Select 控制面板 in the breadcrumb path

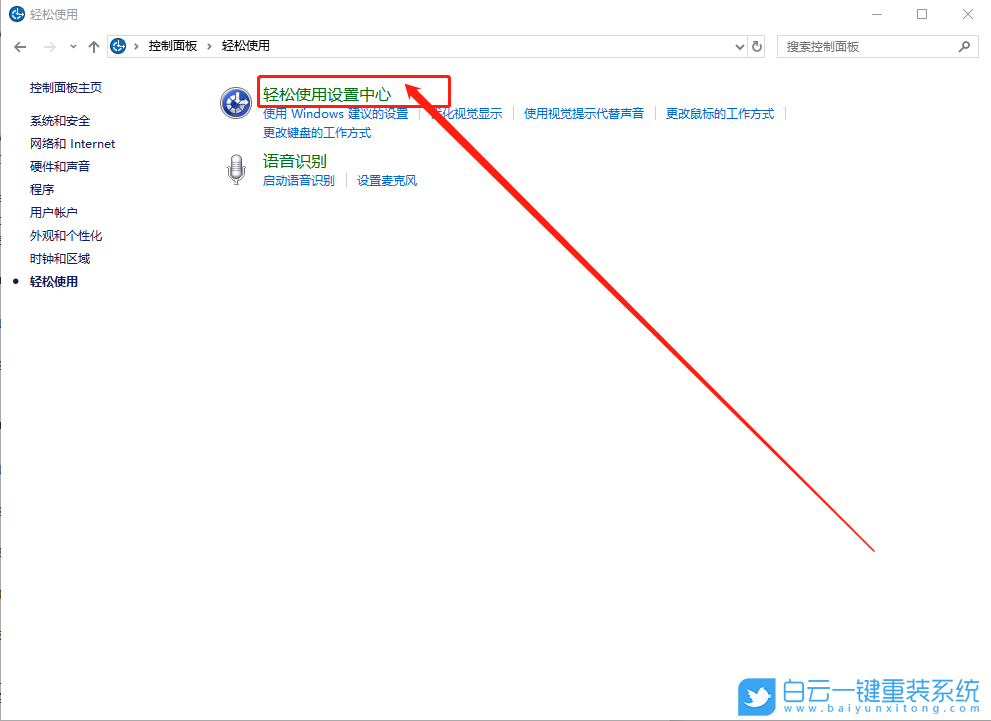pyautogui.click(x=174, y=45)
